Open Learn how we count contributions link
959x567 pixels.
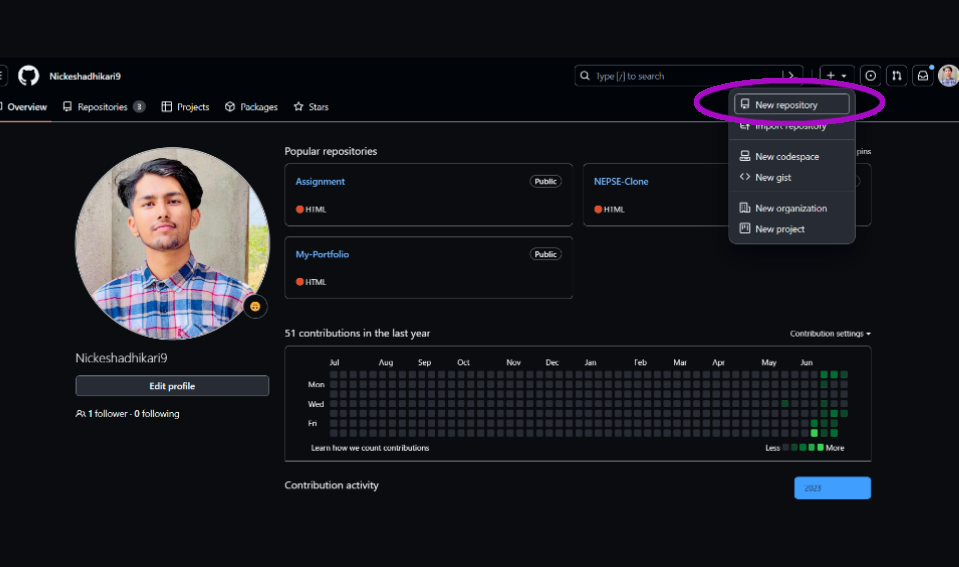click(x=370, y=448)
